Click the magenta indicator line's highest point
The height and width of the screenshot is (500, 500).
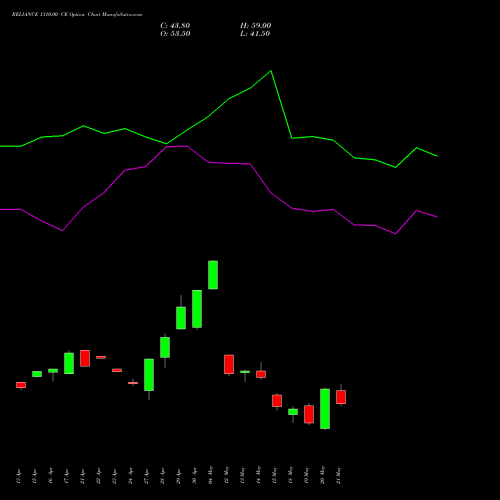point(187,146)
